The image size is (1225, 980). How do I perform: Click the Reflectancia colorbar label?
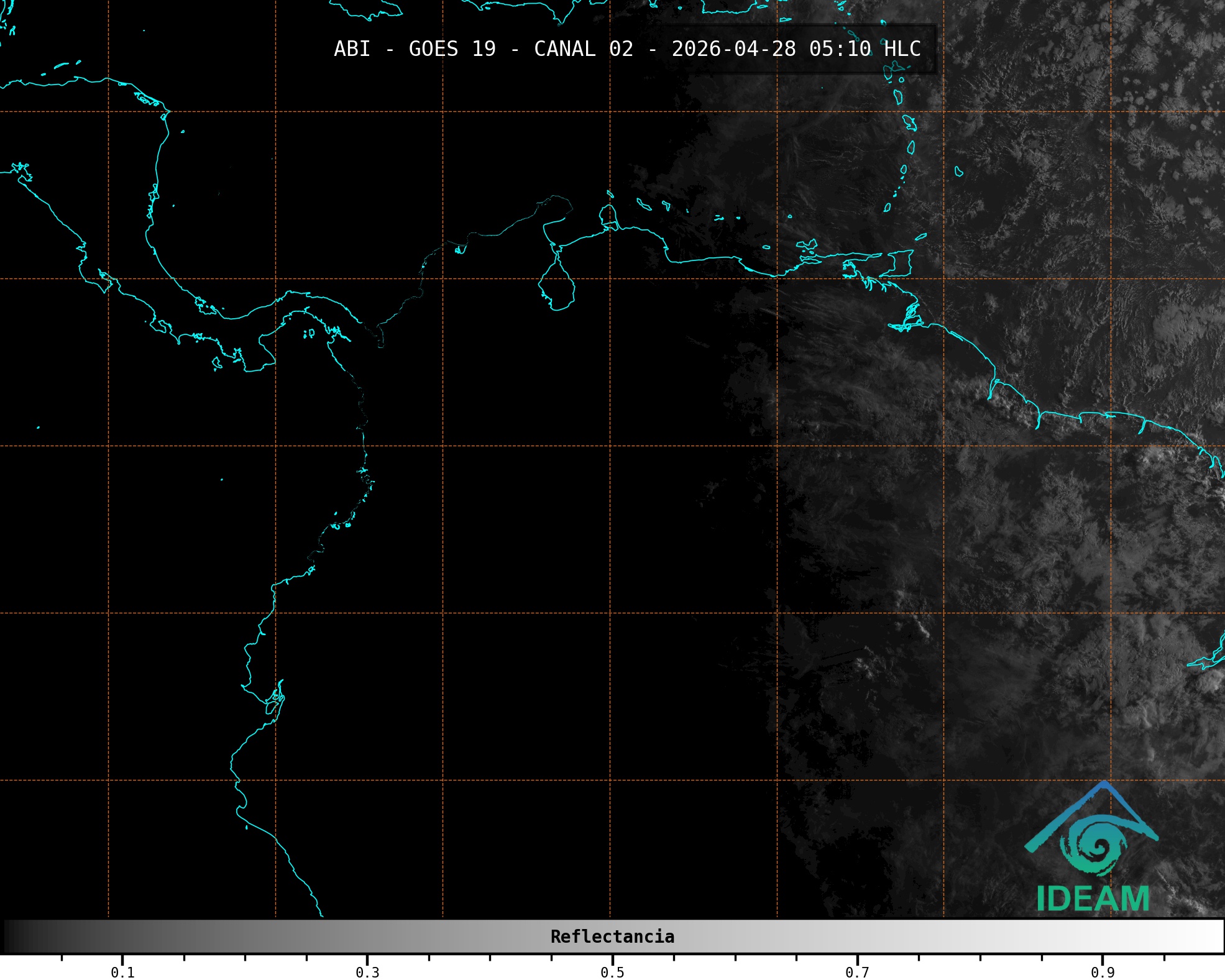pyautogui.click(x=612, y=936)
